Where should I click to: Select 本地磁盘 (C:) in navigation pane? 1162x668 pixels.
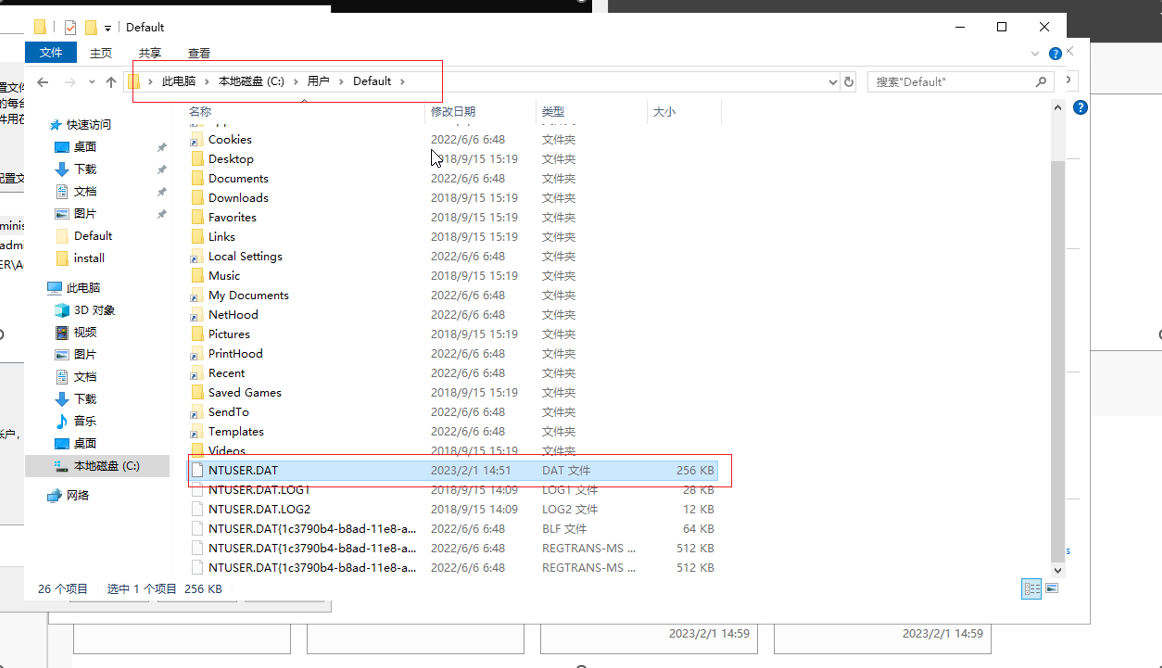click(106, 466)
